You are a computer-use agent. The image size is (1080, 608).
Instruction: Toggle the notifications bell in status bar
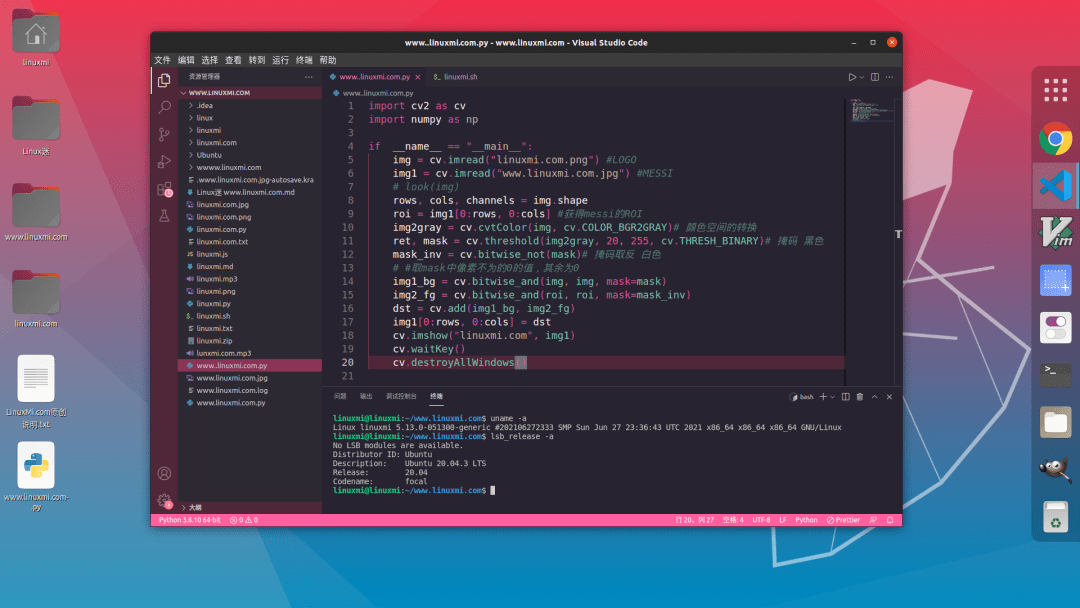pyautogui.click(x=889, y=520)
